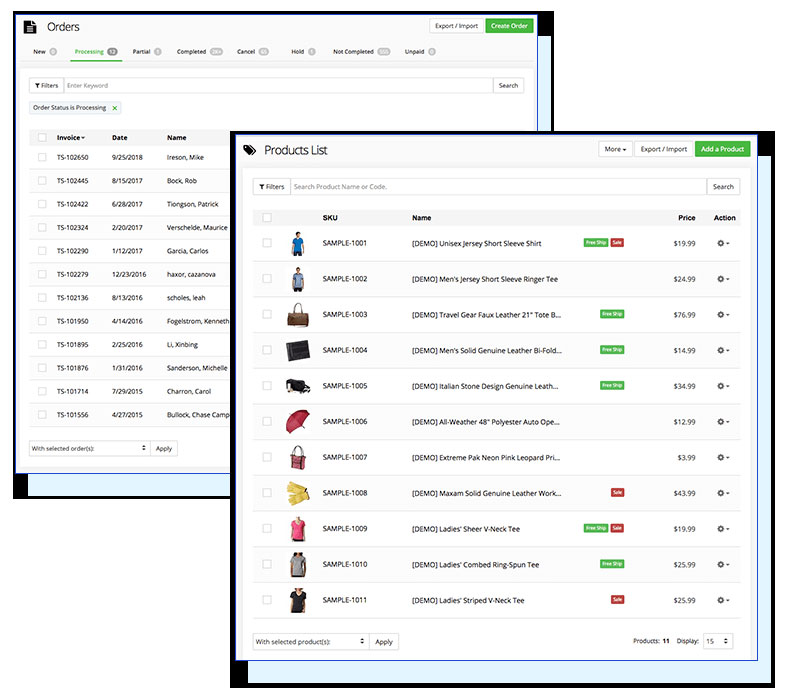Click the Add a Product button

point(722,149)
